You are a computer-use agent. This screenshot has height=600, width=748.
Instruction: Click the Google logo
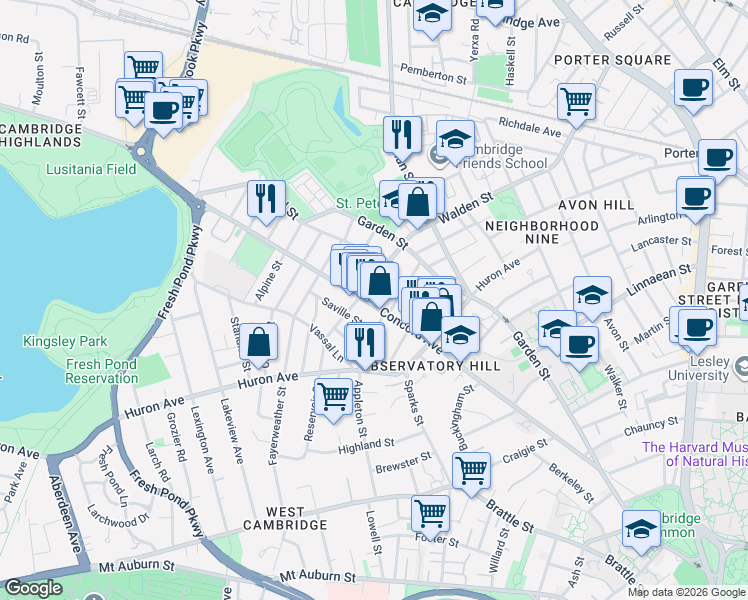tap(34, 588)
